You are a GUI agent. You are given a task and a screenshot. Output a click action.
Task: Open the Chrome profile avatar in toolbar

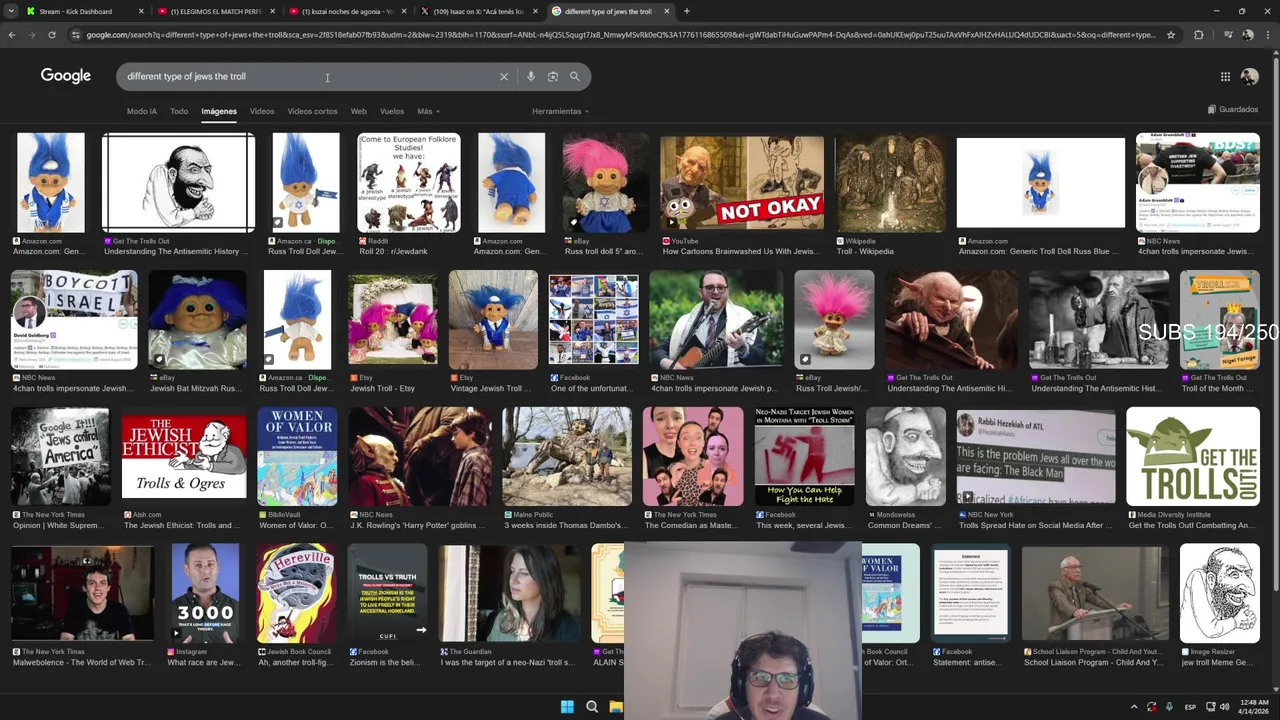1247,35
